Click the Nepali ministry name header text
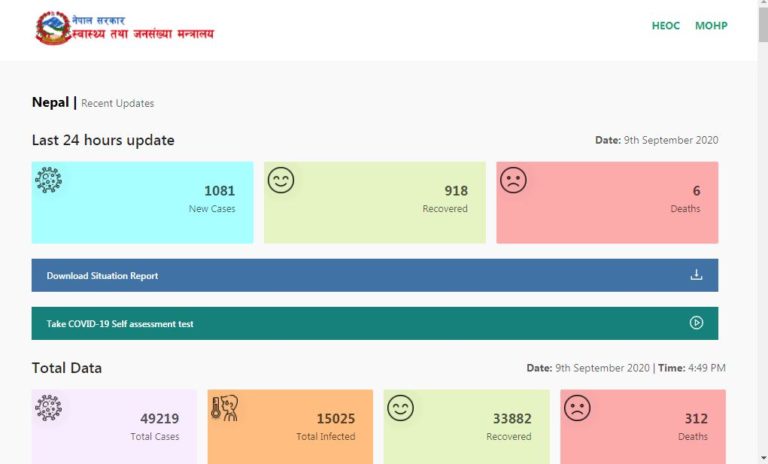 (x=143, y=34)
